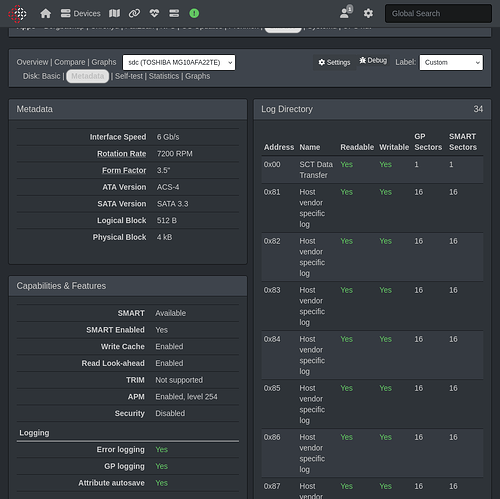Image resolution: width=500 pixels, height=499 pixels.
Task: Click the SMART Available value
Action: (x=171, y=313)
